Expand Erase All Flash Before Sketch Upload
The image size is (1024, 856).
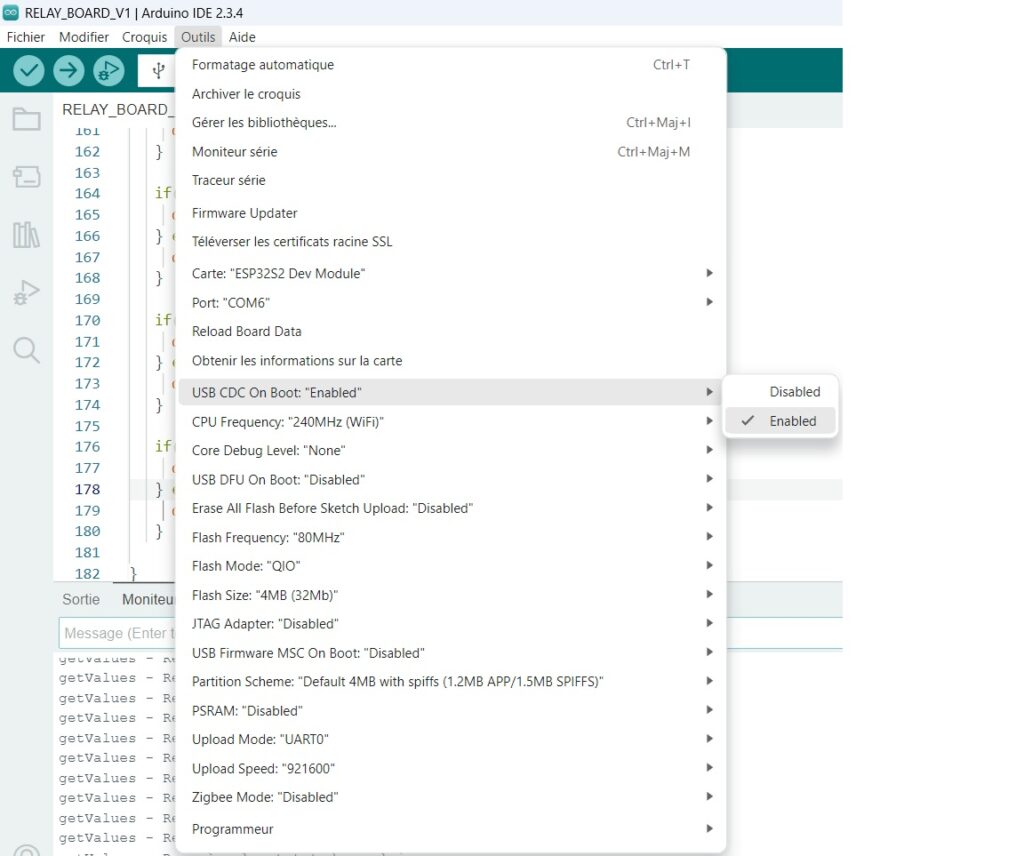pyautogui.click(x=450, y=508)
